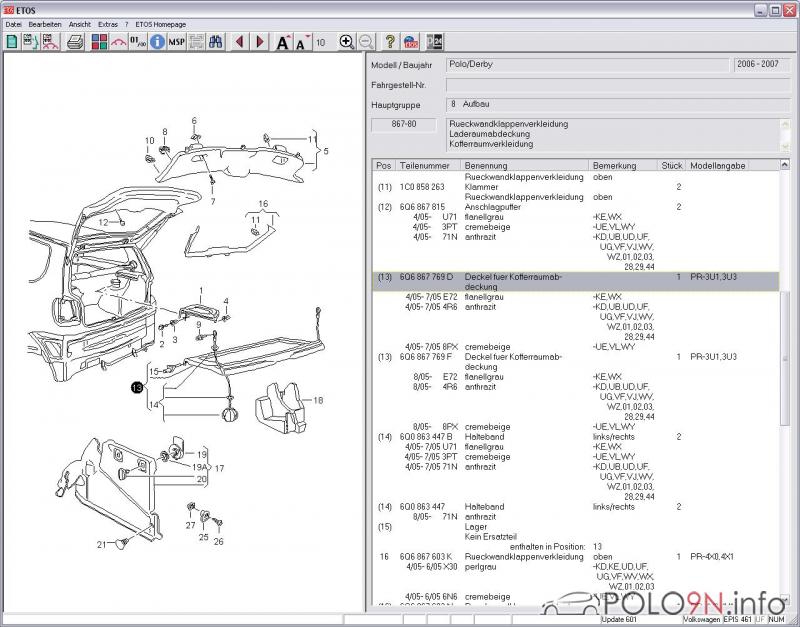800x627 pixels.
Task: Click the second toolbar icon with list and brace
Action: point(31,42)
